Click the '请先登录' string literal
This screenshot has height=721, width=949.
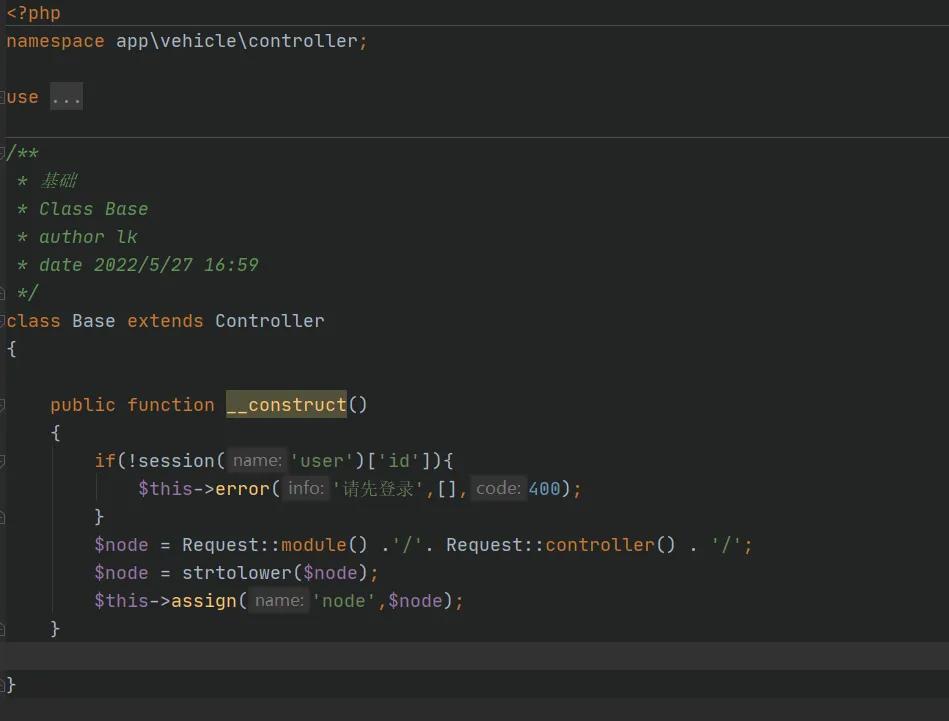(x=378, y=489)
